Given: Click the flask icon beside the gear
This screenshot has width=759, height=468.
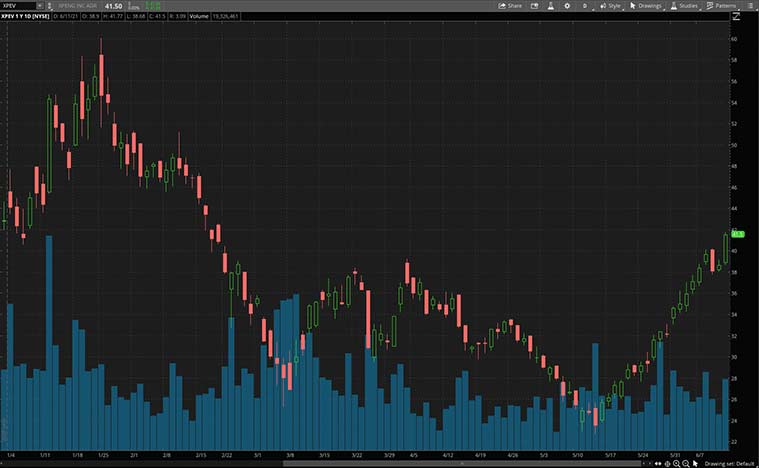Looking at the screenshot, I should tap(549, 6).
